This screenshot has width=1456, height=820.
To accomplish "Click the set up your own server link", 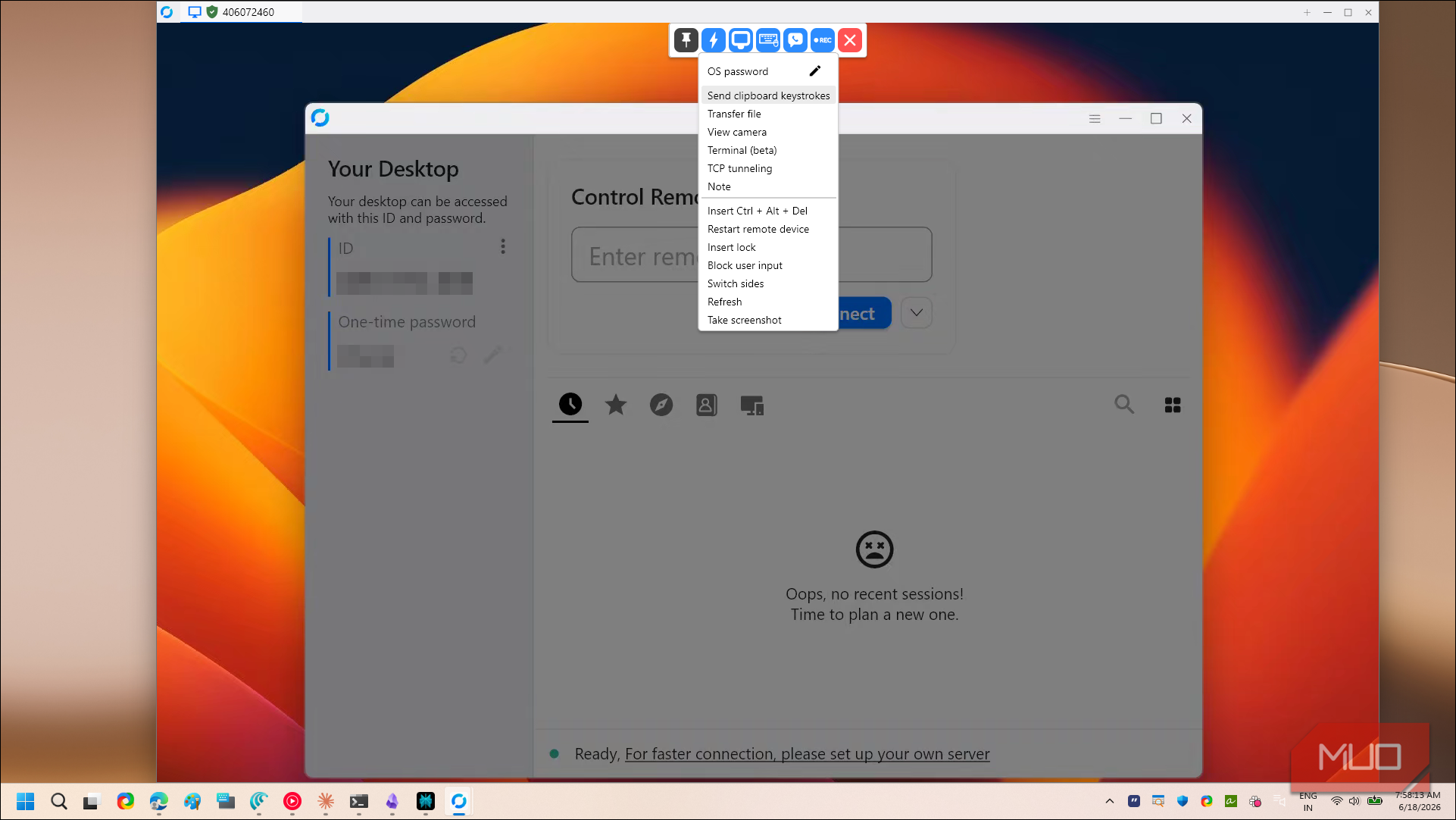I will click(x=807, y=754).
